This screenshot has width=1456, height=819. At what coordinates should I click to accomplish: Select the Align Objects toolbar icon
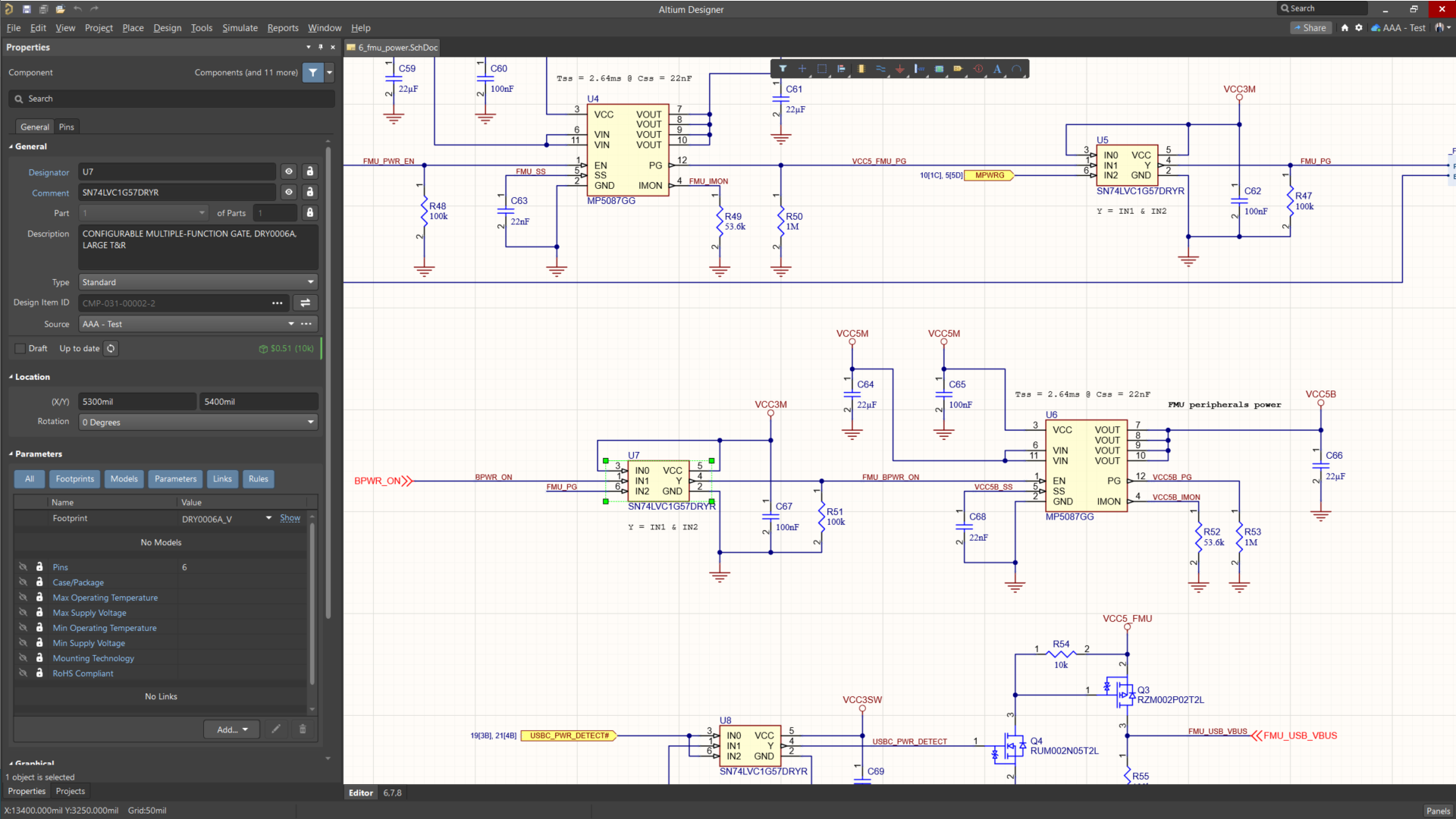point(841,69)
